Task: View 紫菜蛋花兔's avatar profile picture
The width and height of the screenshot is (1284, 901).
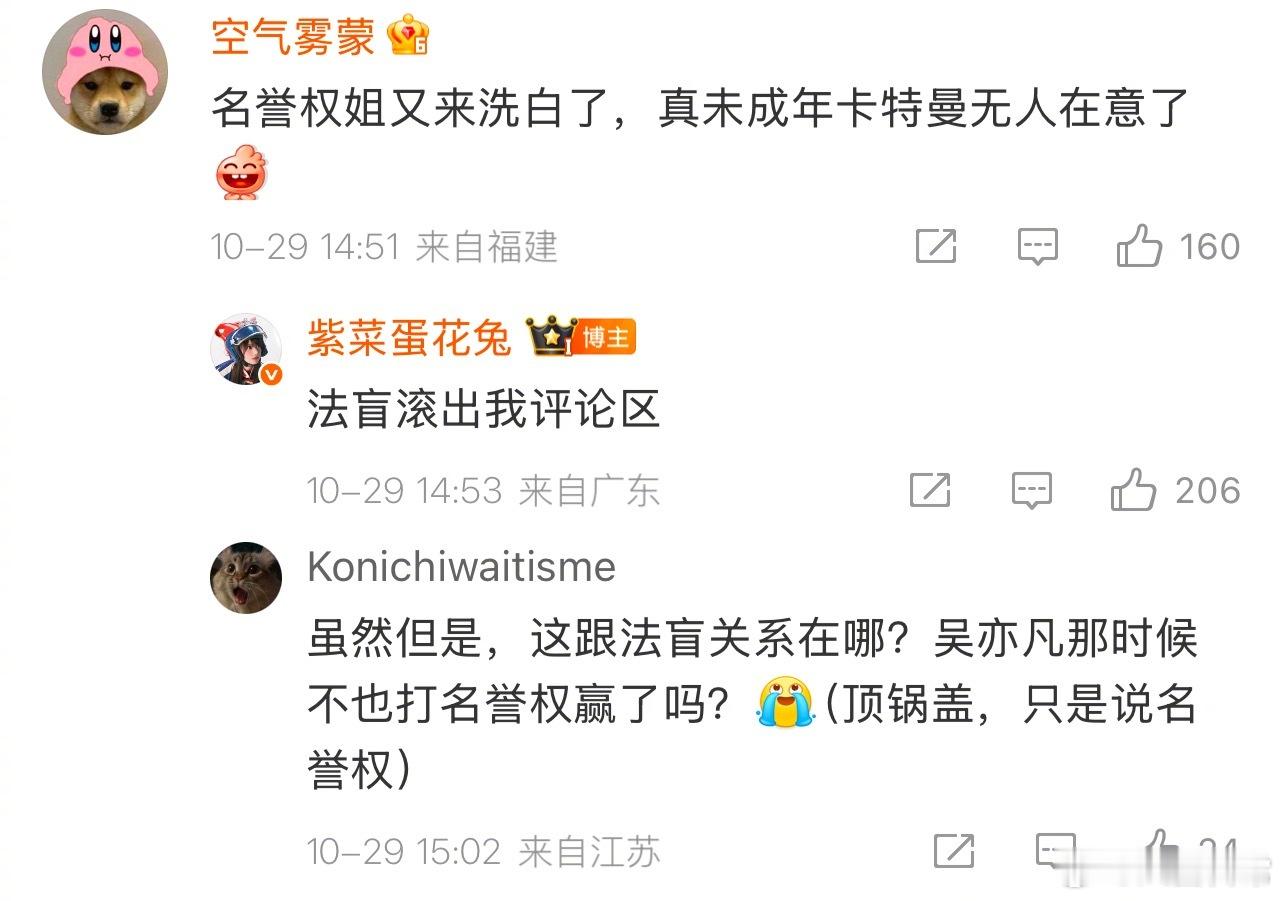Action: [x=246, y=349]
